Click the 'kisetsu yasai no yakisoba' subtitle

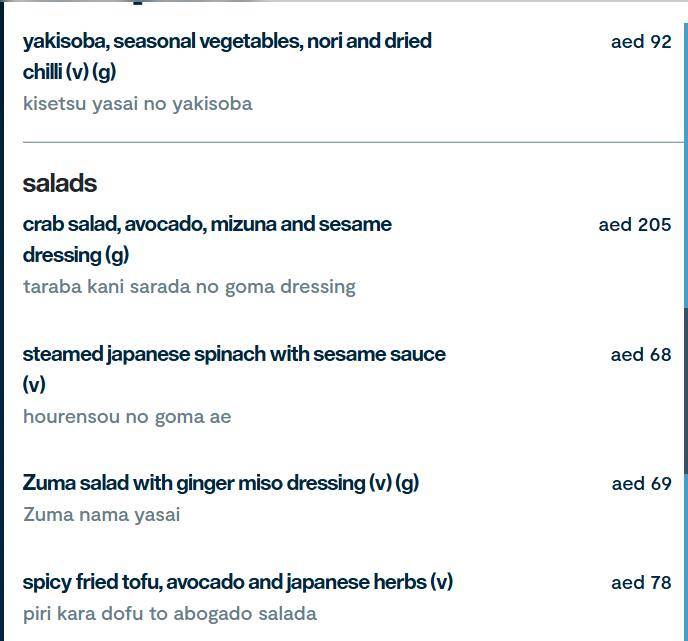pyautogui.click(x=137, y=104)
